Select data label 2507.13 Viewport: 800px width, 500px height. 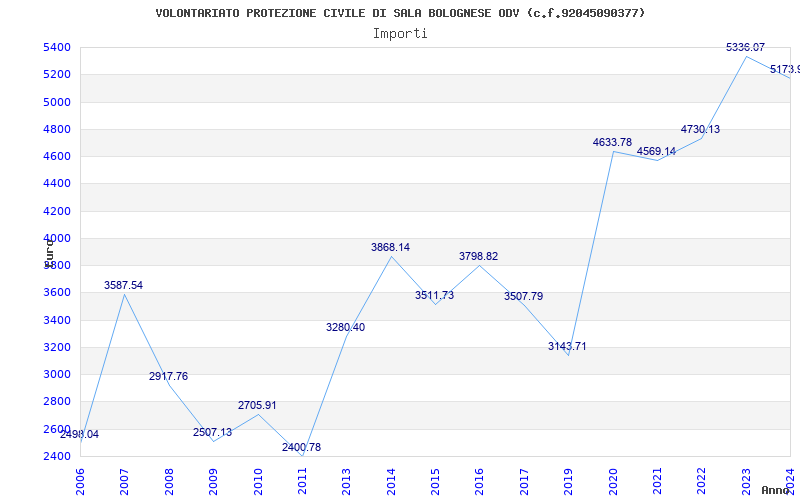[212, 432]
